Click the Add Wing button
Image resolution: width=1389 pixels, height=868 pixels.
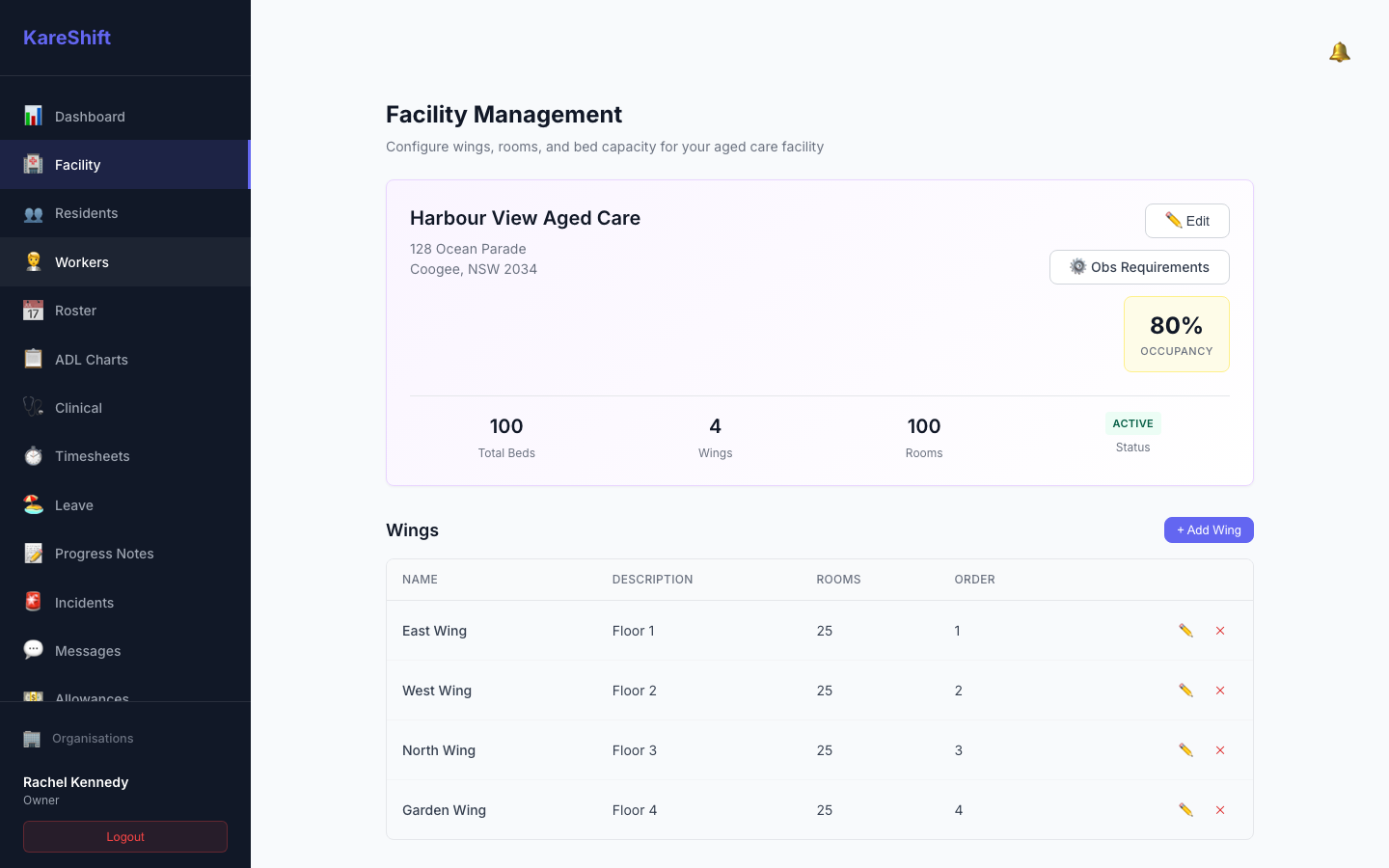pos(1209,530)
